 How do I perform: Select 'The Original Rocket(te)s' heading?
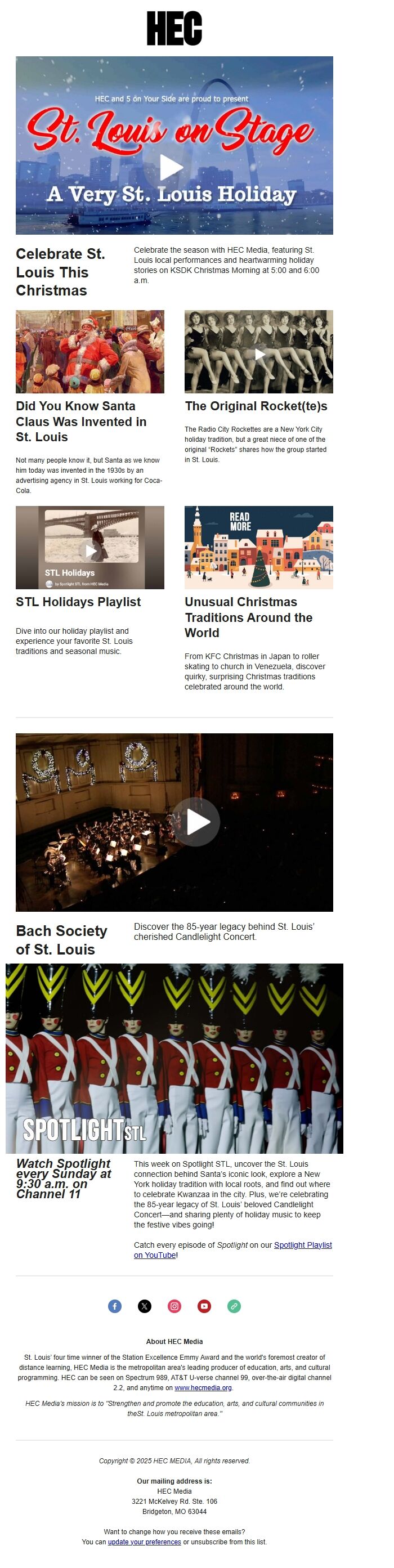point(256,406)
